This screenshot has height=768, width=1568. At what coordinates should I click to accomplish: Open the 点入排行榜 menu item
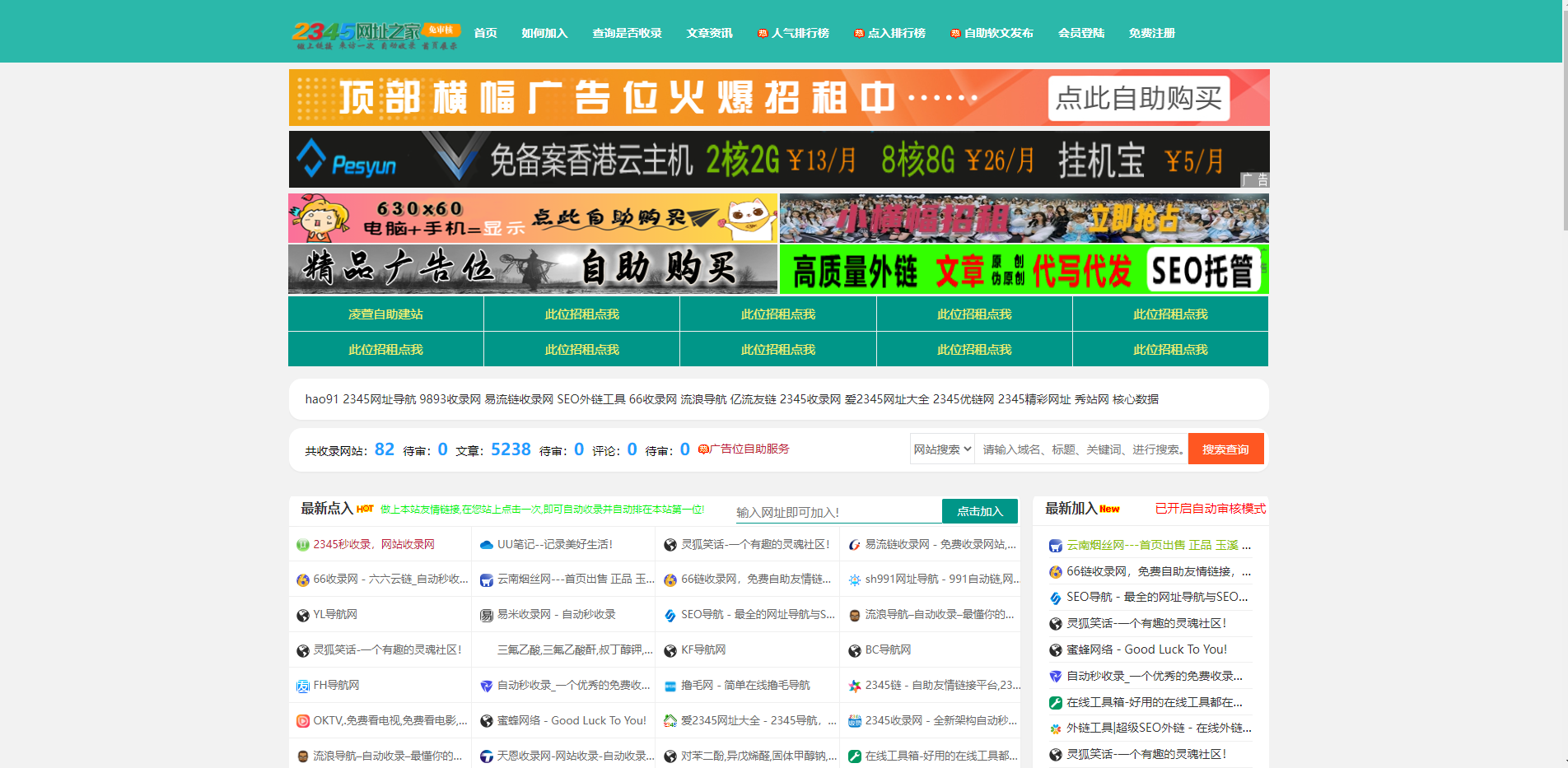point(889,33)
